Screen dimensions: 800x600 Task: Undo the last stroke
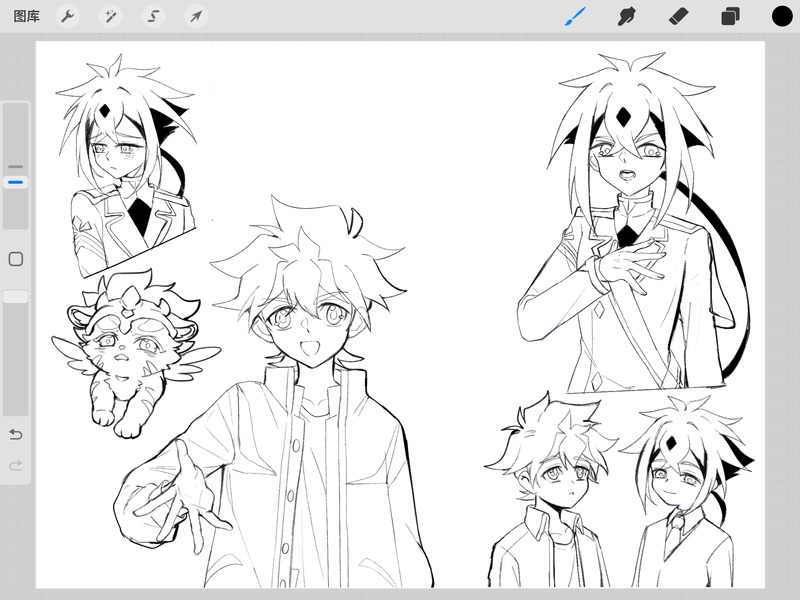coord(16,435)
